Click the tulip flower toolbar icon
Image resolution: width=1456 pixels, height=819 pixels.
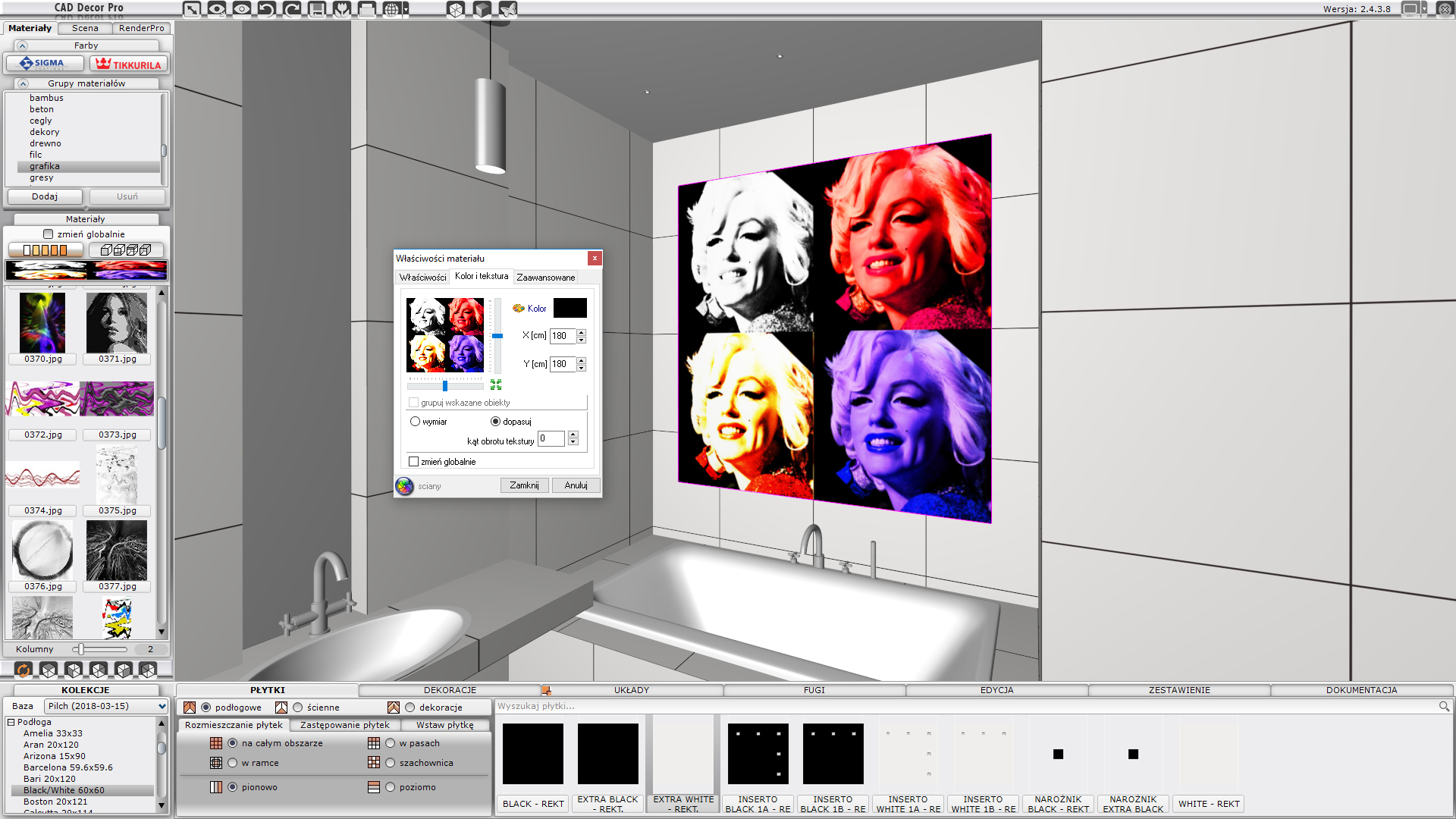click(x=342, y=9)
